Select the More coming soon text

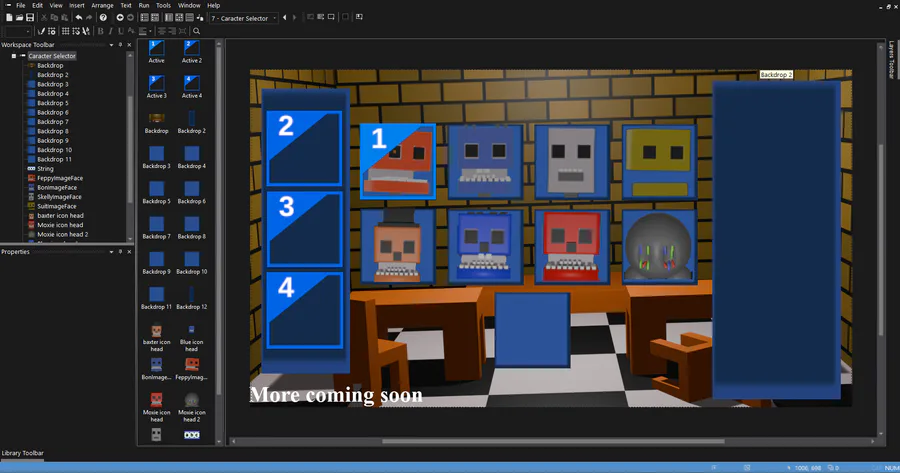coord(336,395)
